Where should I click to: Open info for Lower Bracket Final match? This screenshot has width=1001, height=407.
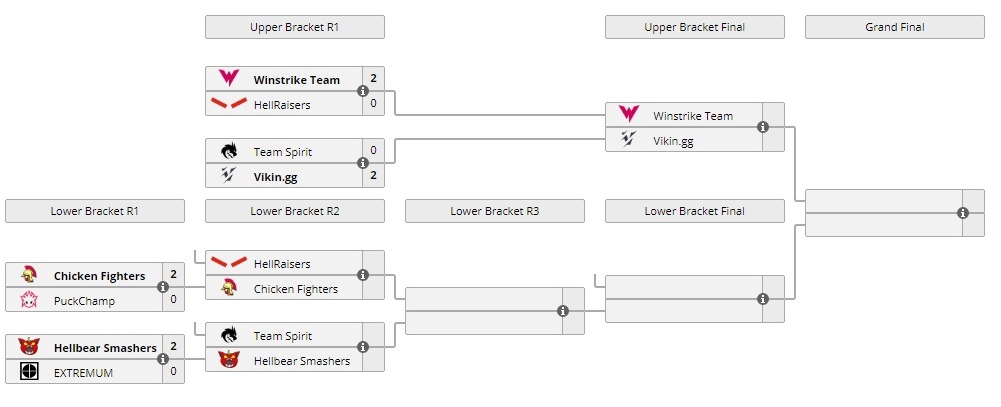tap(763, 299)
